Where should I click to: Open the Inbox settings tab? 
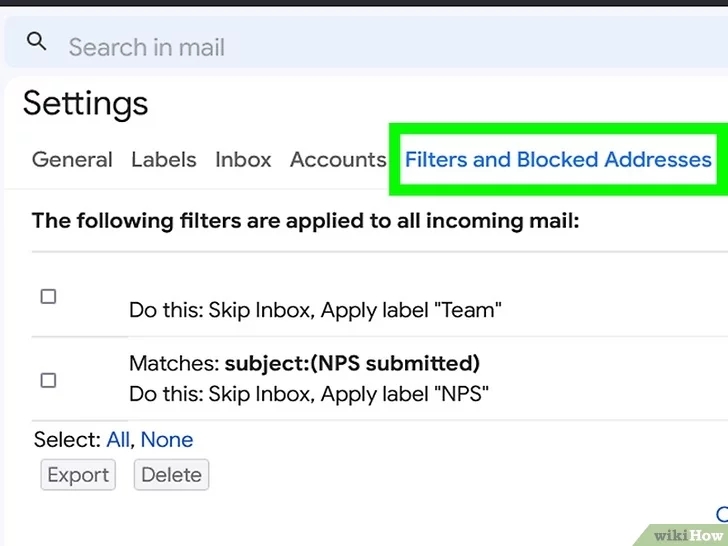(243, 160)
